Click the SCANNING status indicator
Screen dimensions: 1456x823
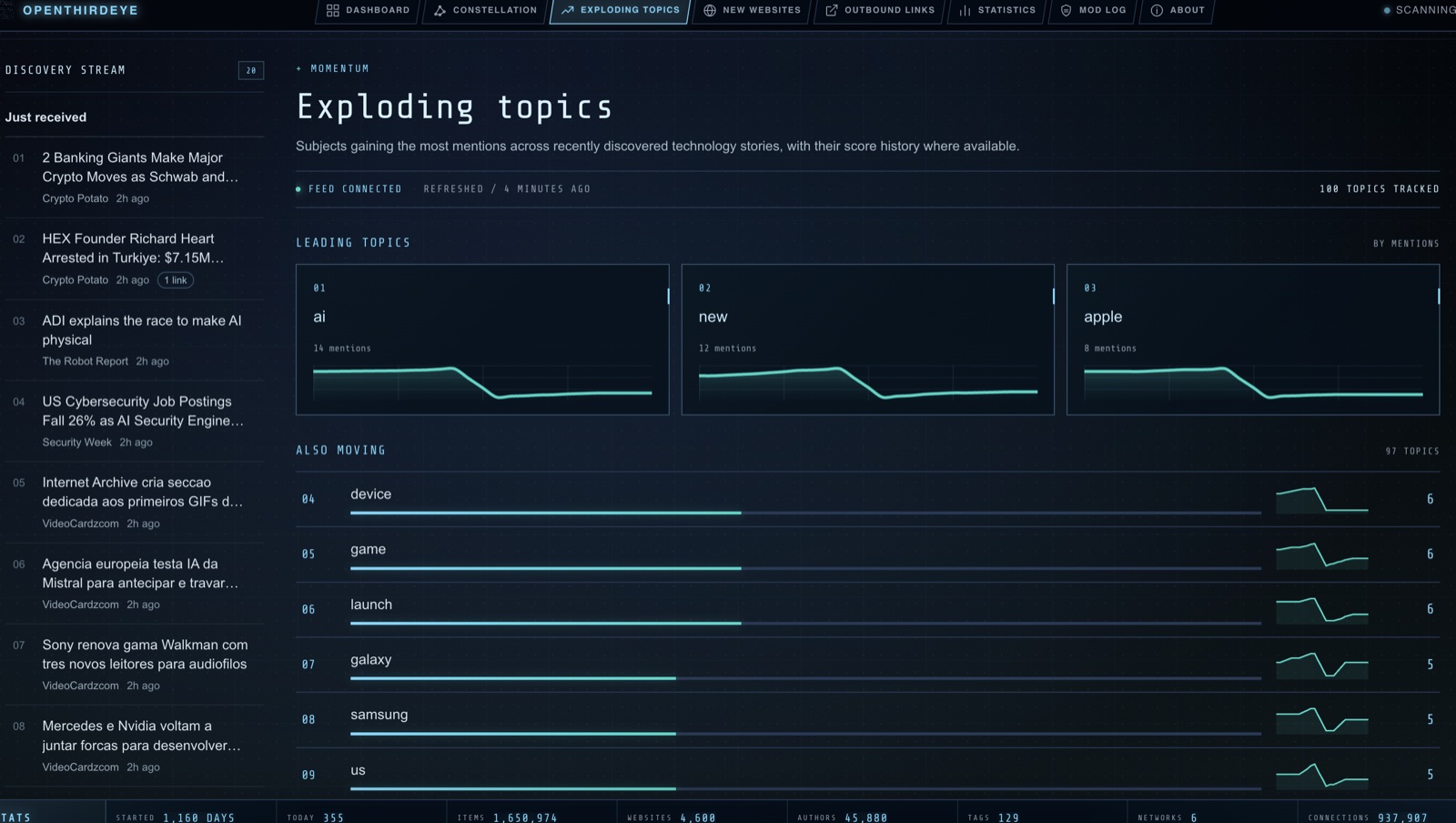point(1420,10)
